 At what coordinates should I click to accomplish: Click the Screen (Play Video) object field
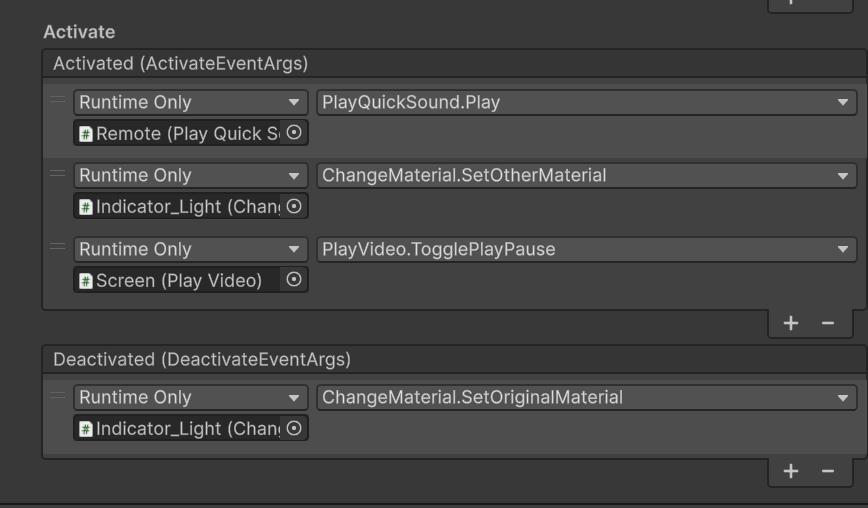[178, 281]
